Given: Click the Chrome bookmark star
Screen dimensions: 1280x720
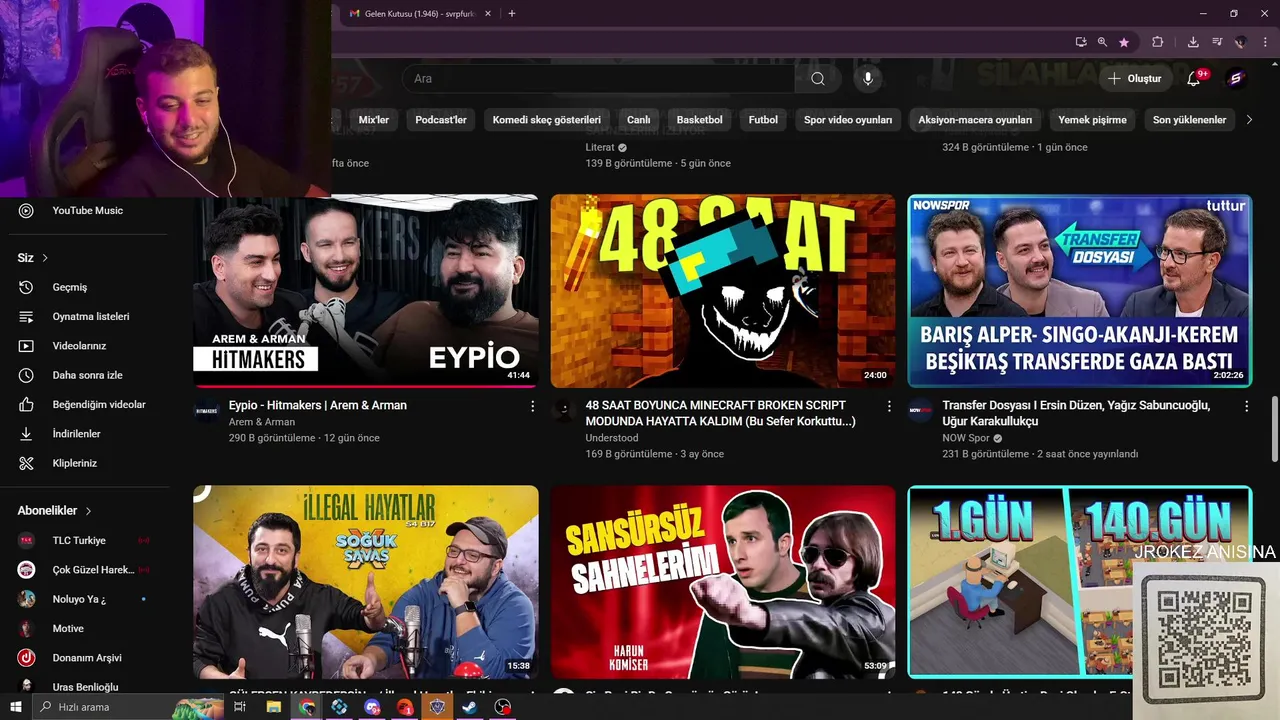Looking at the screenshot, I should pyautogui.click(x=1124, y=42).
